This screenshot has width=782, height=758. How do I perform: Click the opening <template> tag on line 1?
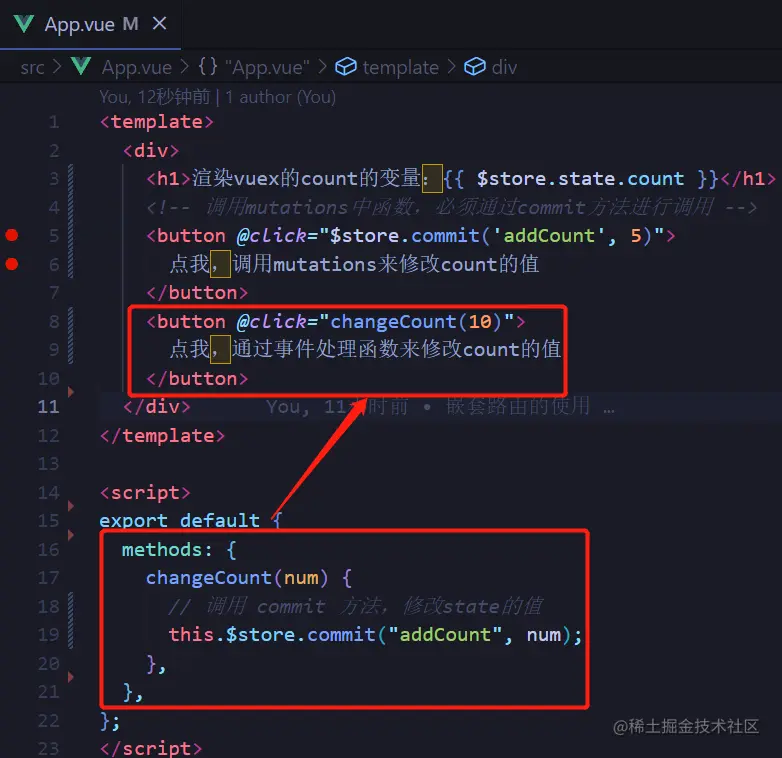[x=157, y=122]
